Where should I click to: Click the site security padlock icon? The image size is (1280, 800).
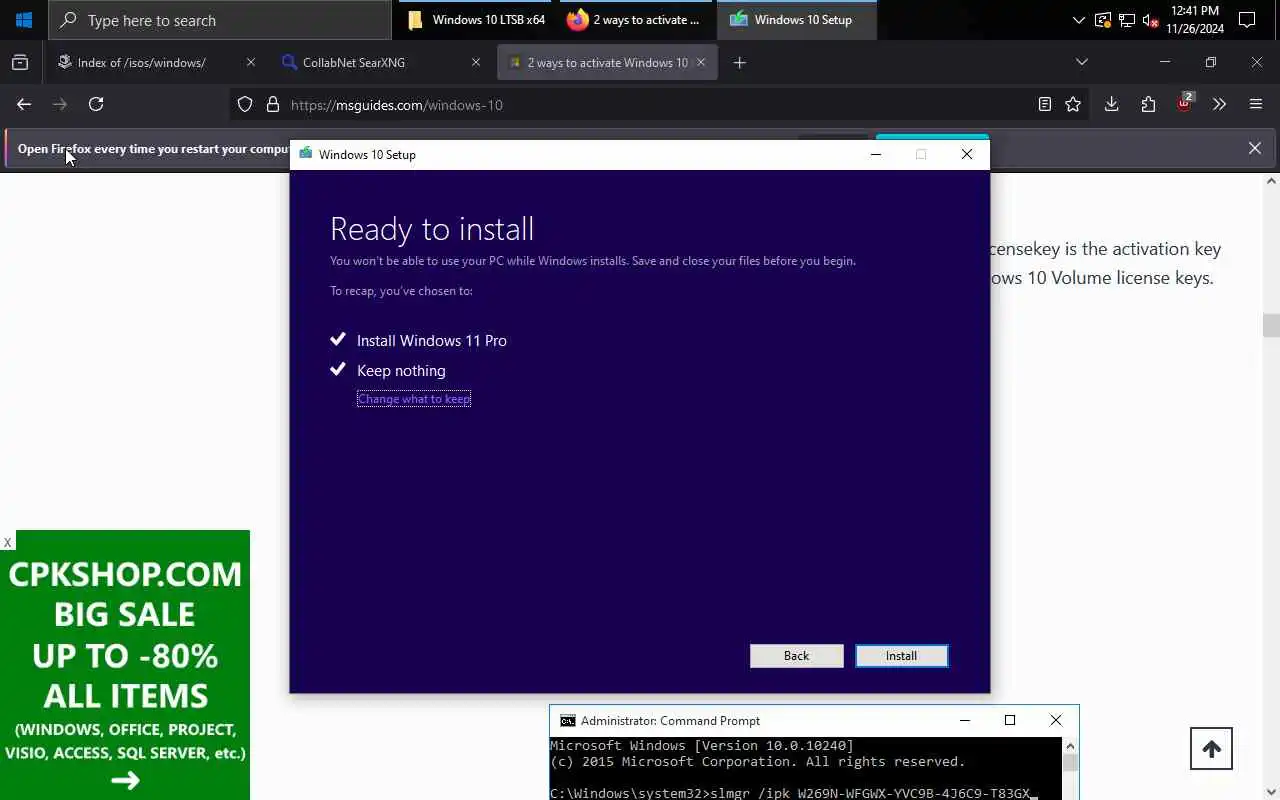tap(272, 104)
